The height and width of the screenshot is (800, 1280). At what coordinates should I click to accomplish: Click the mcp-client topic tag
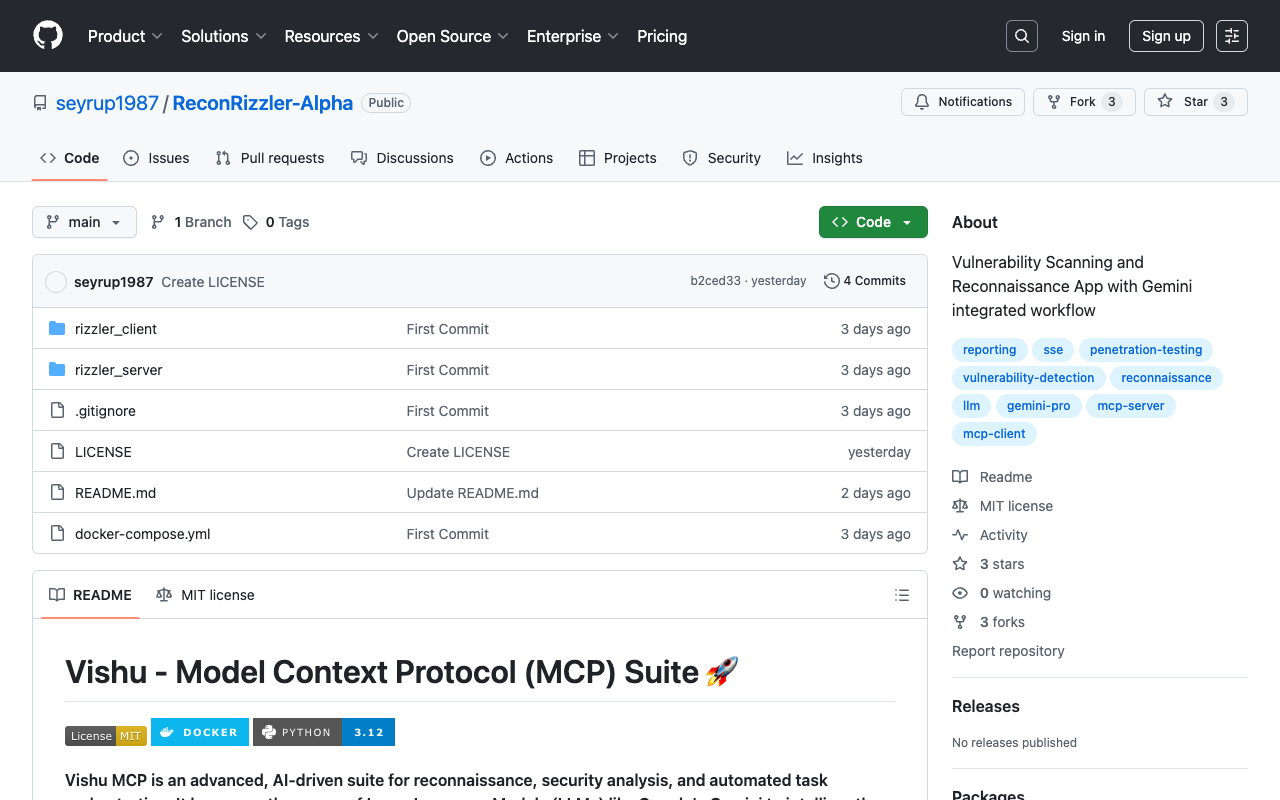point(994,434)
